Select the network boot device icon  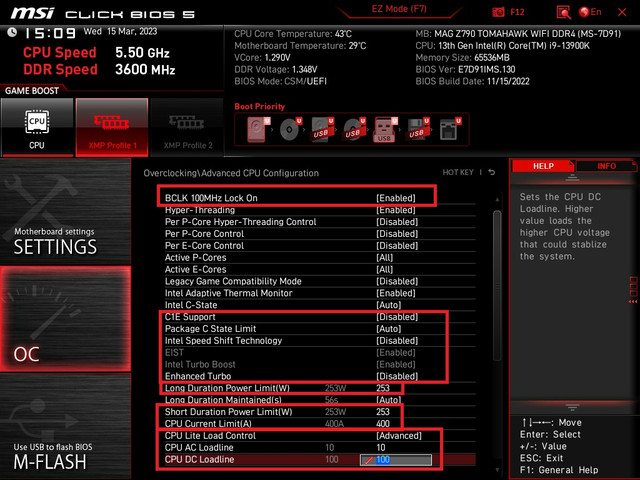450,129
